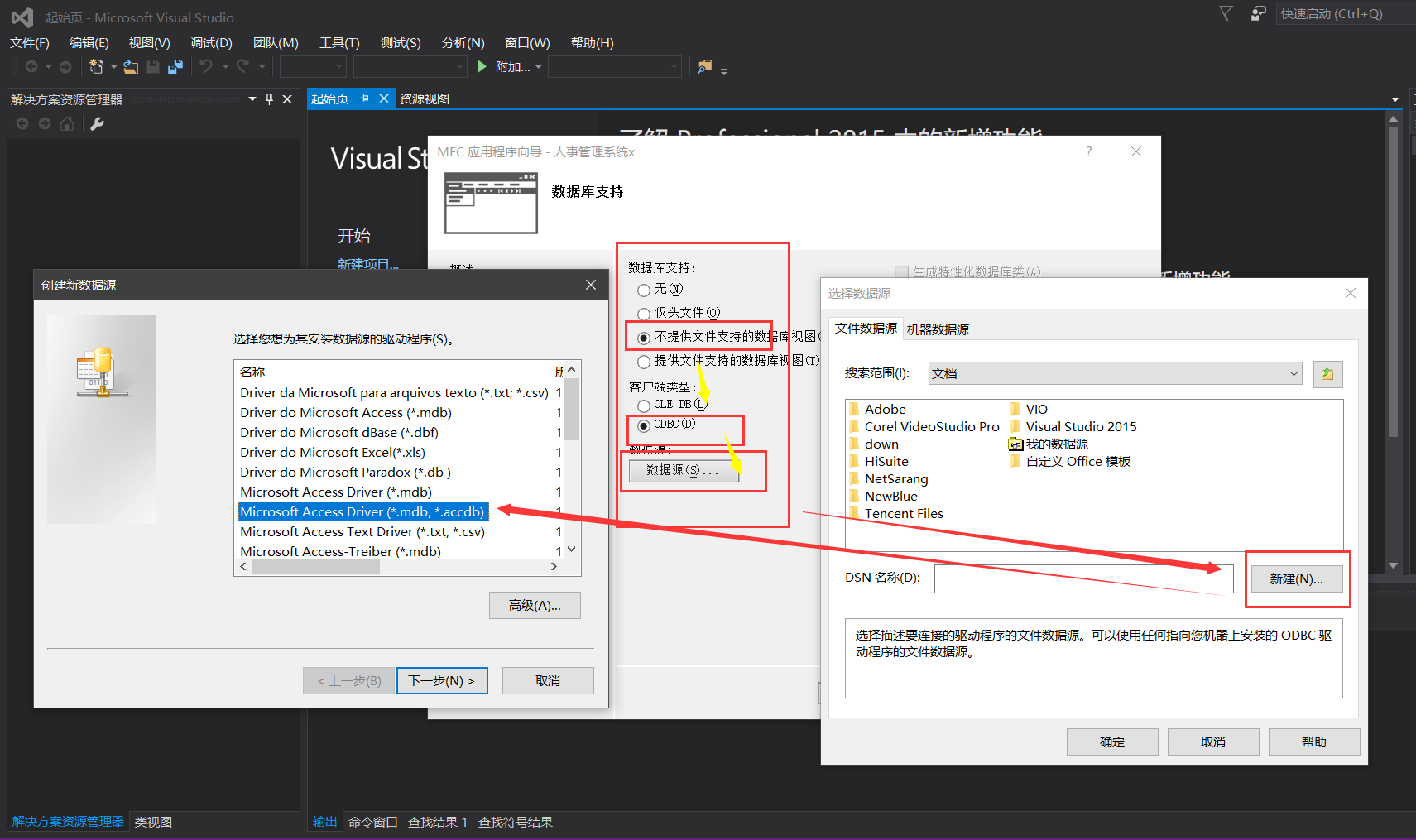Click the feedback icon in title bar
Viewport: 1416px width, 840px height.
(x=1258, y=13)
